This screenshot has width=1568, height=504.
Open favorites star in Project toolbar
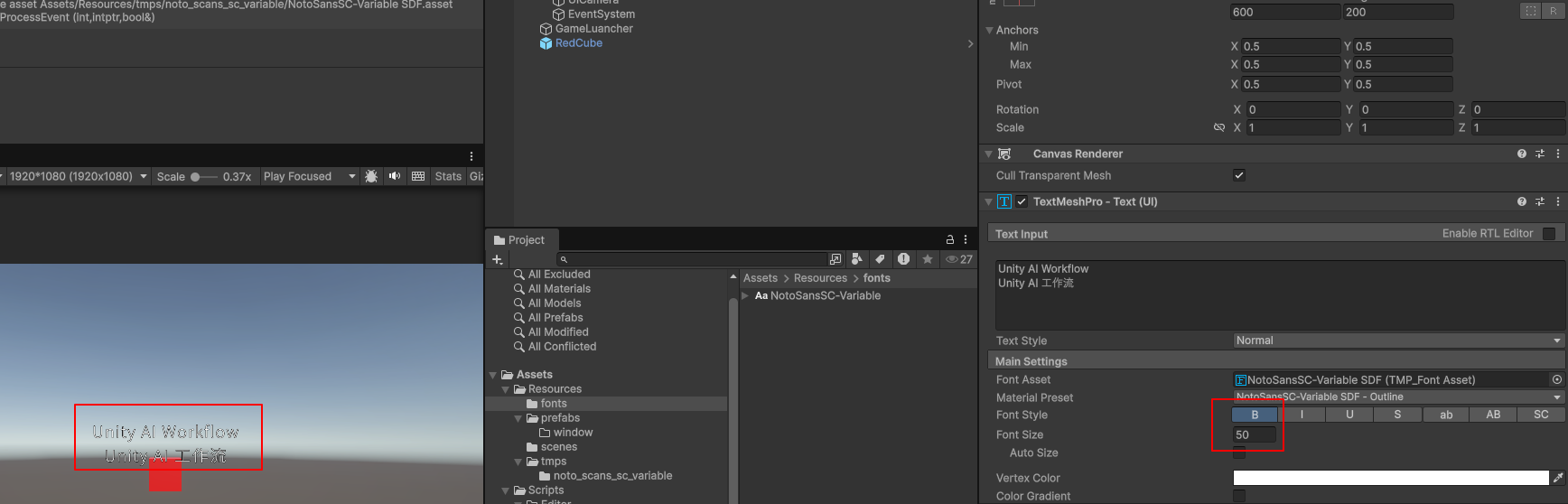pos(927,259)
